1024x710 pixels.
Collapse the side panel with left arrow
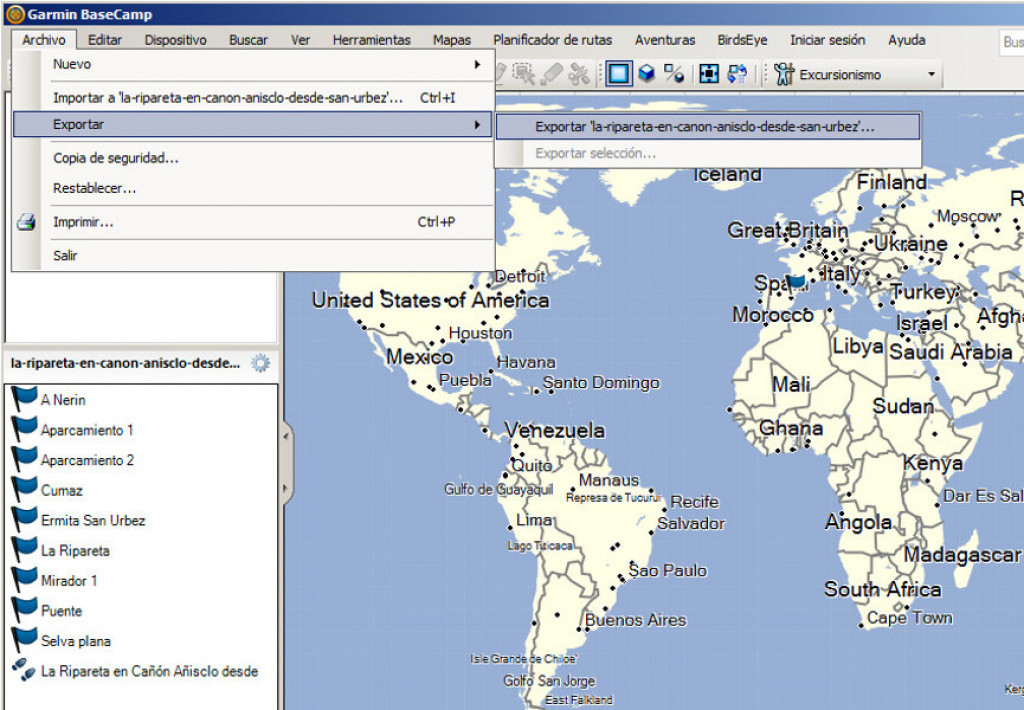[285, 435]
